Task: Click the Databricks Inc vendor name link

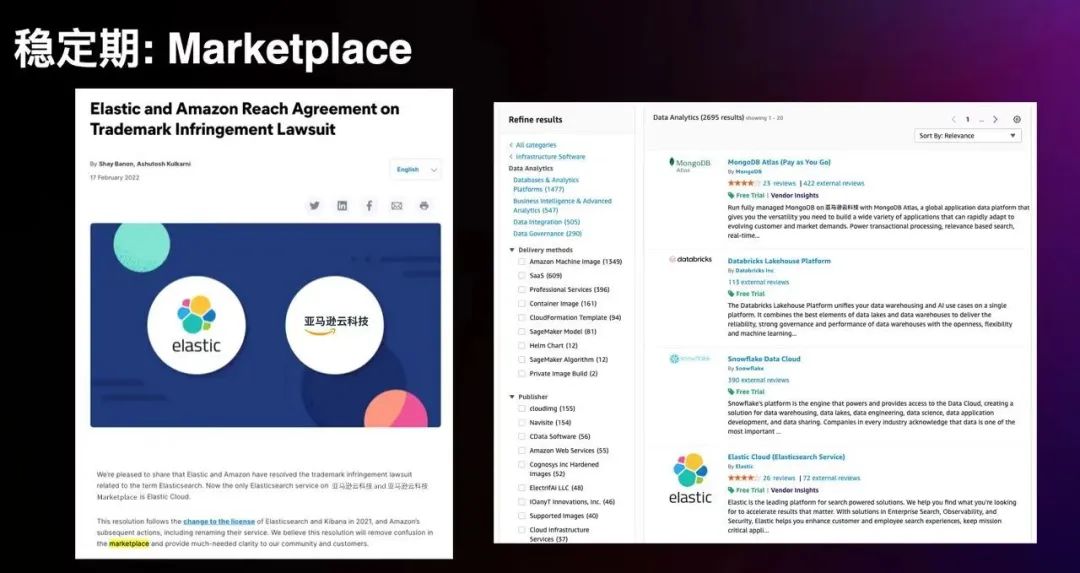Action: (755, 271)
